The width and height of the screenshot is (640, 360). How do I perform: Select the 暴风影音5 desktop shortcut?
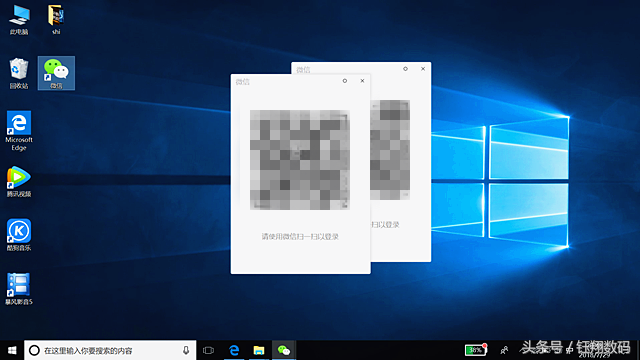point(19,289)
